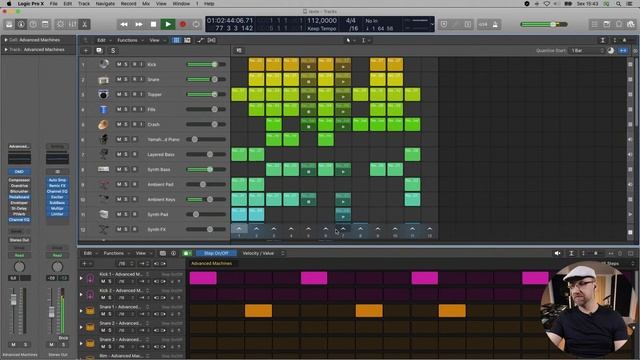Click the automation curve icon

200,40
